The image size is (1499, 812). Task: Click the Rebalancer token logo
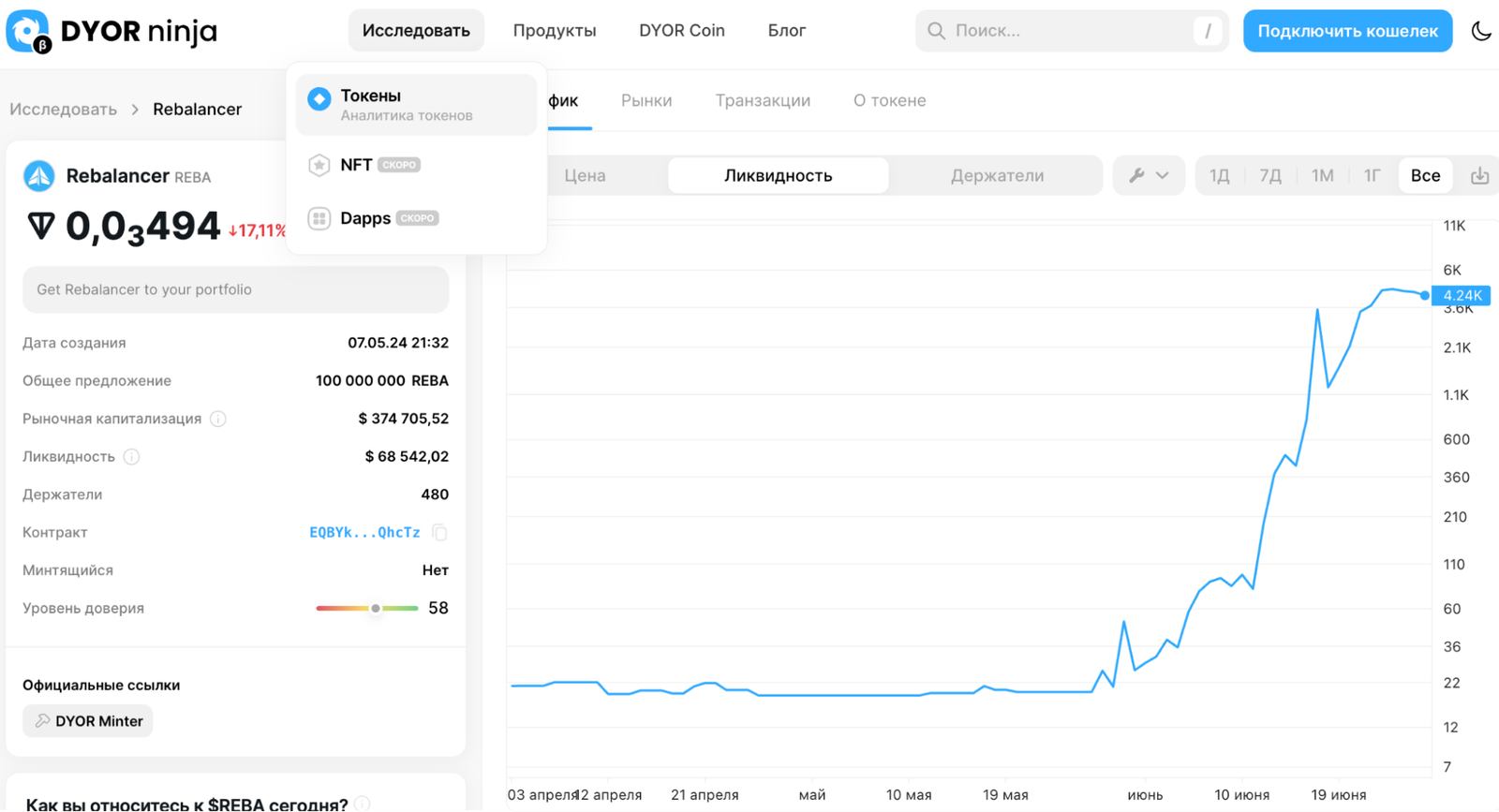[39, 176]
